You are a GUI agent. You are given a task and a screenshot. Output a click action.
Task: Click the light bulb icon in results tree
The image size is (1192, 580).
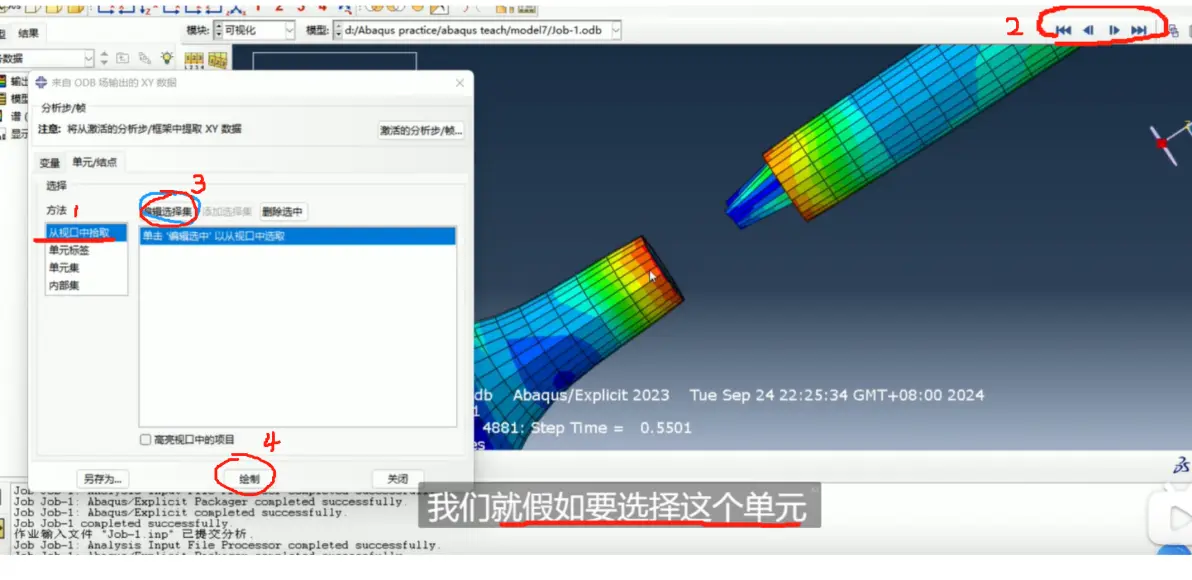tap(166, 58)
